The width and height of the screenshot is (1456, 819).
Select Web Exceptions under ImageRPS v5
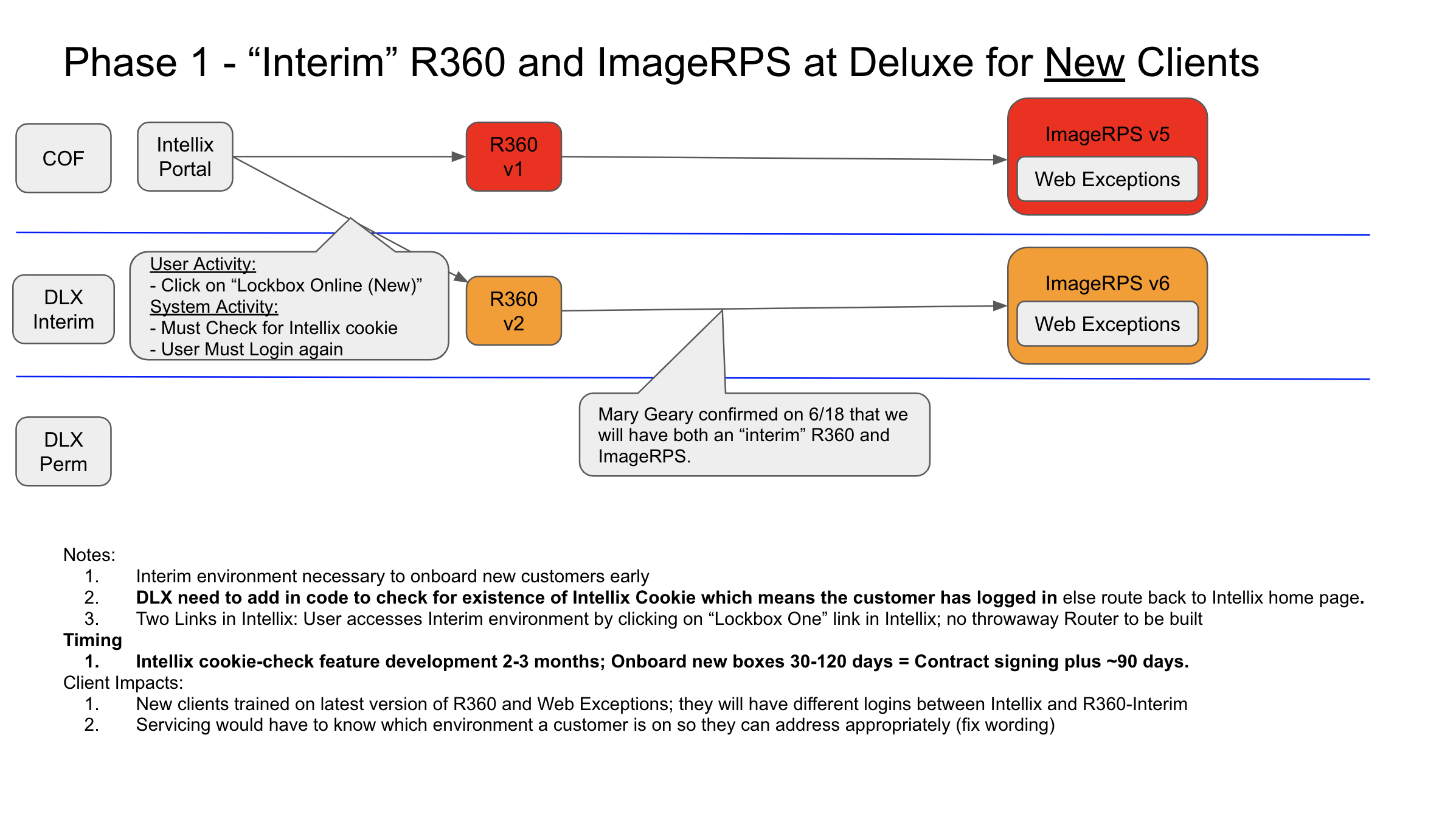tap(1107, 179)
